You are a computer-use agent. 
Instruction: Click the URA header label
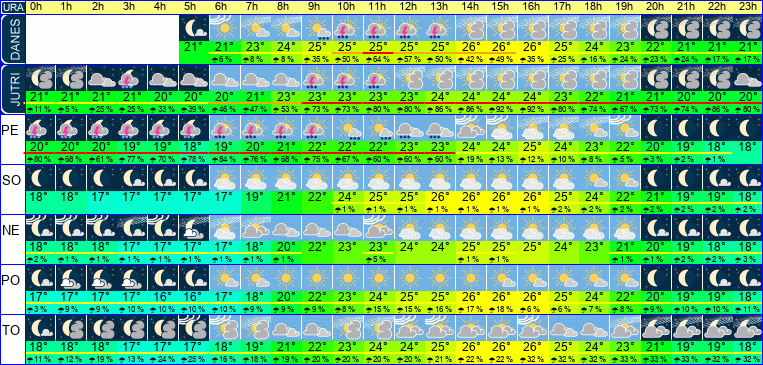click(12, 7)
